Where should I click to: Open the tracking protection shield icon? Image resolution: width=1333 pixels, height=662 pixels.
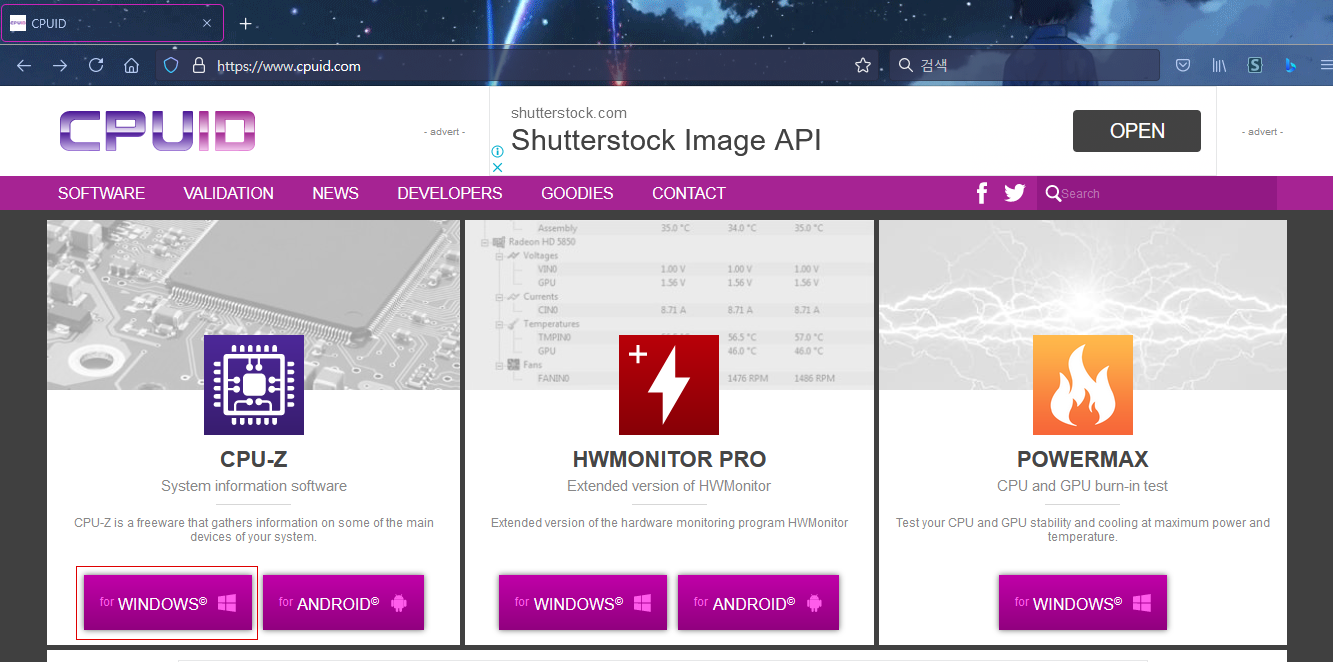coord(171,66)
